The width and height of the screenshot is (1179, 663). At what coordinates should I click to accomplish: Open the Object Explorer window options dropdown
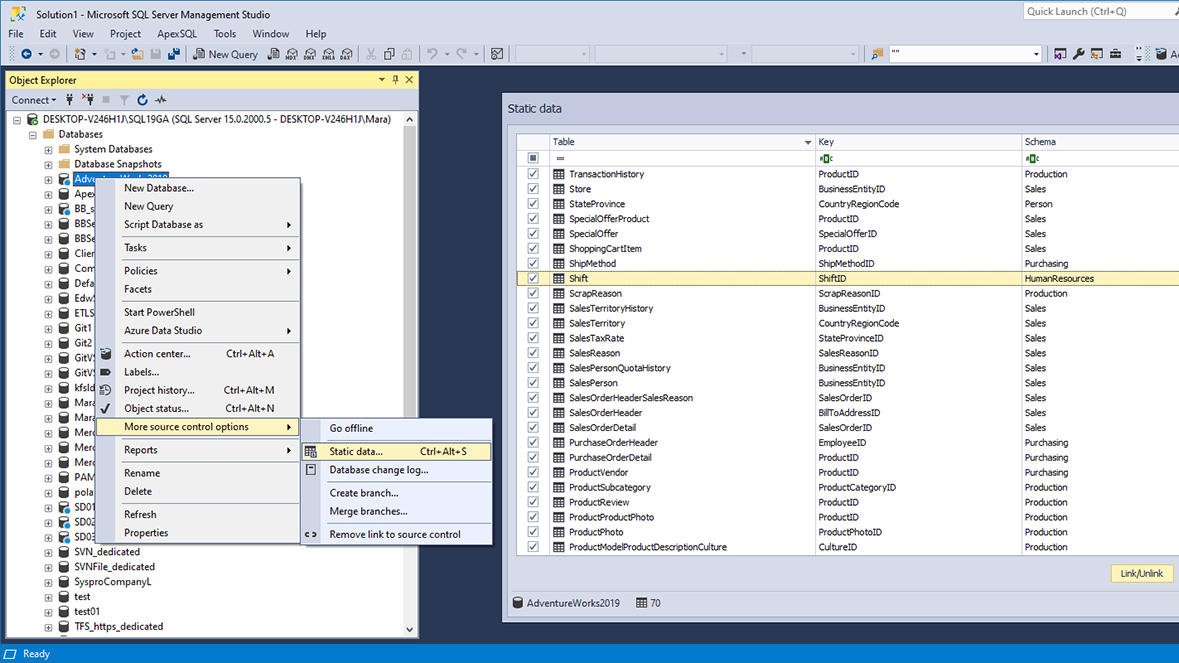point(381,80)
